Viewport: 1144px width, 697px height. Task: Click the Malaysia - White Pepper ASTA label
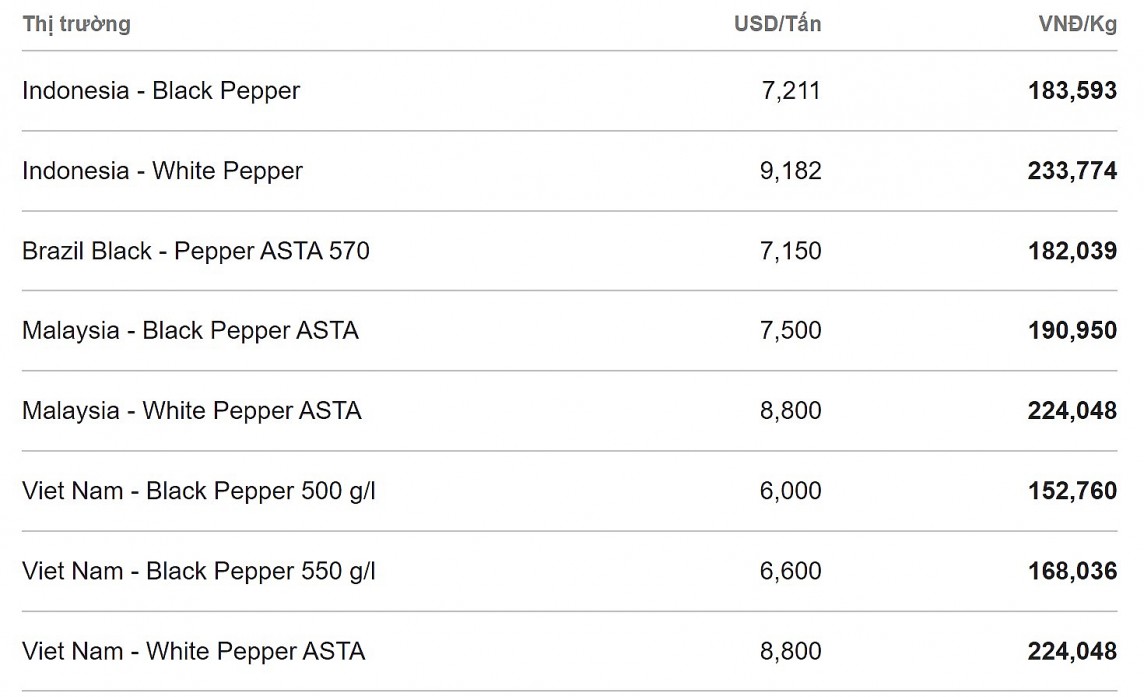(x=192, y=411)
